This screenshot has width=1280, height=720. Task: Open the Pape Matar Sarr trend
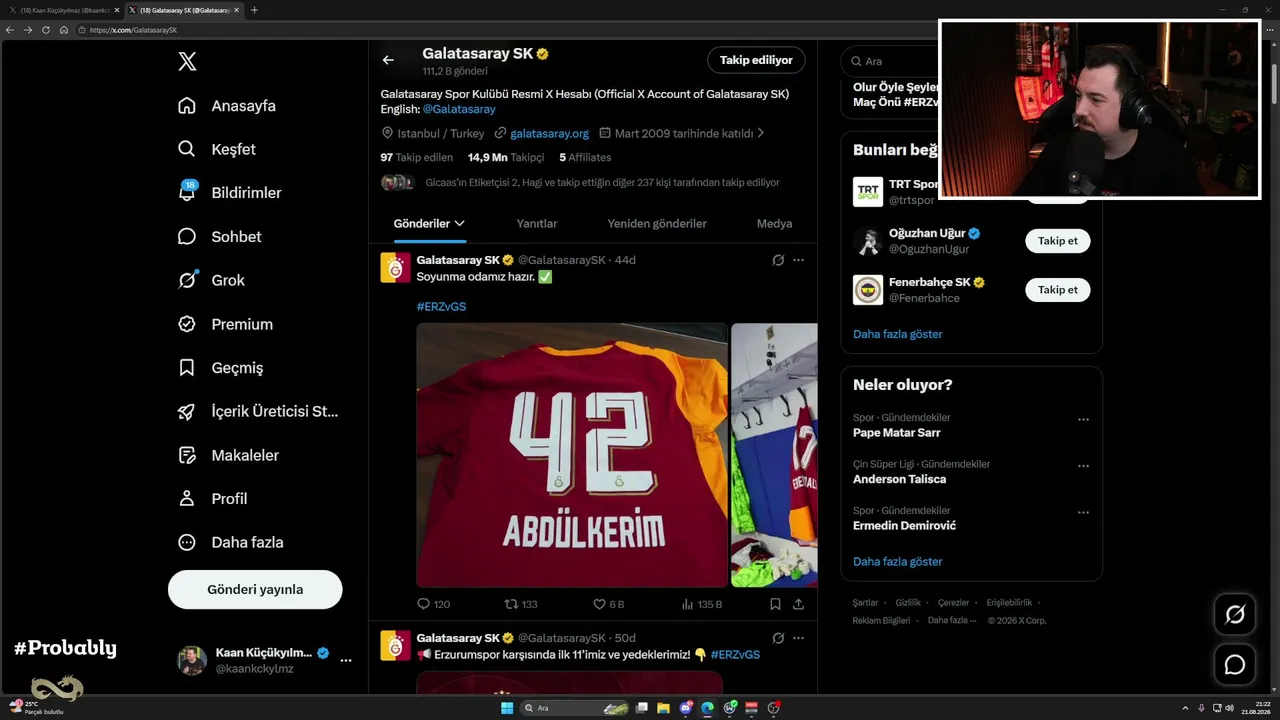point(897,433)
